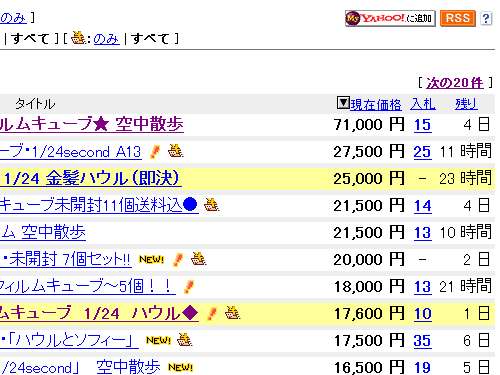The width and height of the screenshot is (500, 375).
Task: Click the sort arrow icon beside 現在価格
Action: point(343,103)
